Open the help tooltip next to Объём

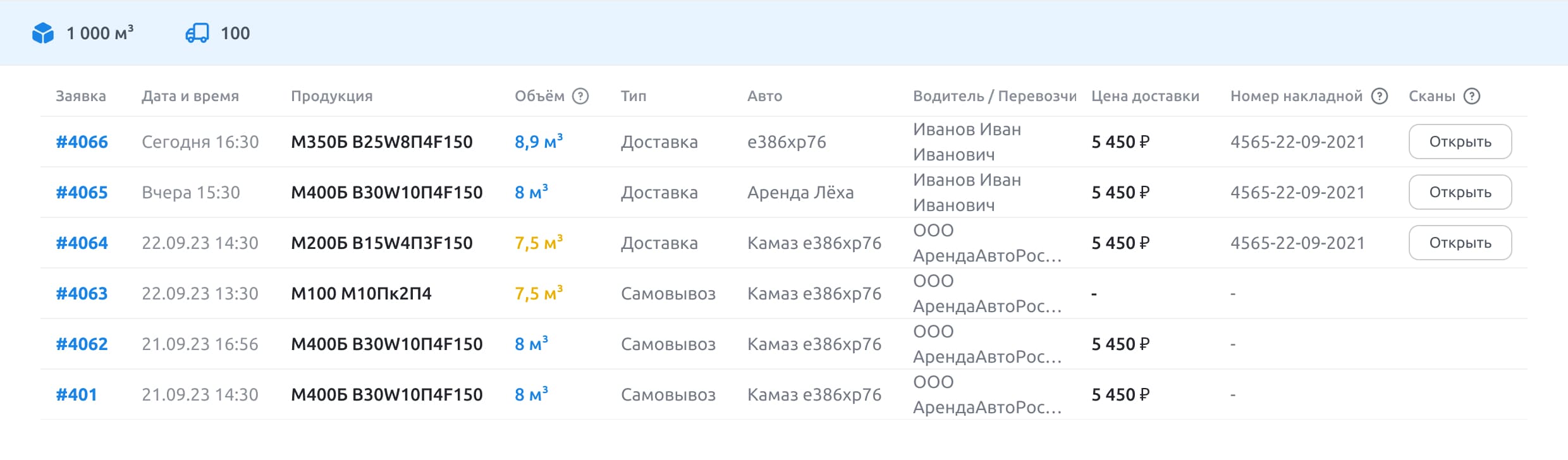click(x=580, y=96)
